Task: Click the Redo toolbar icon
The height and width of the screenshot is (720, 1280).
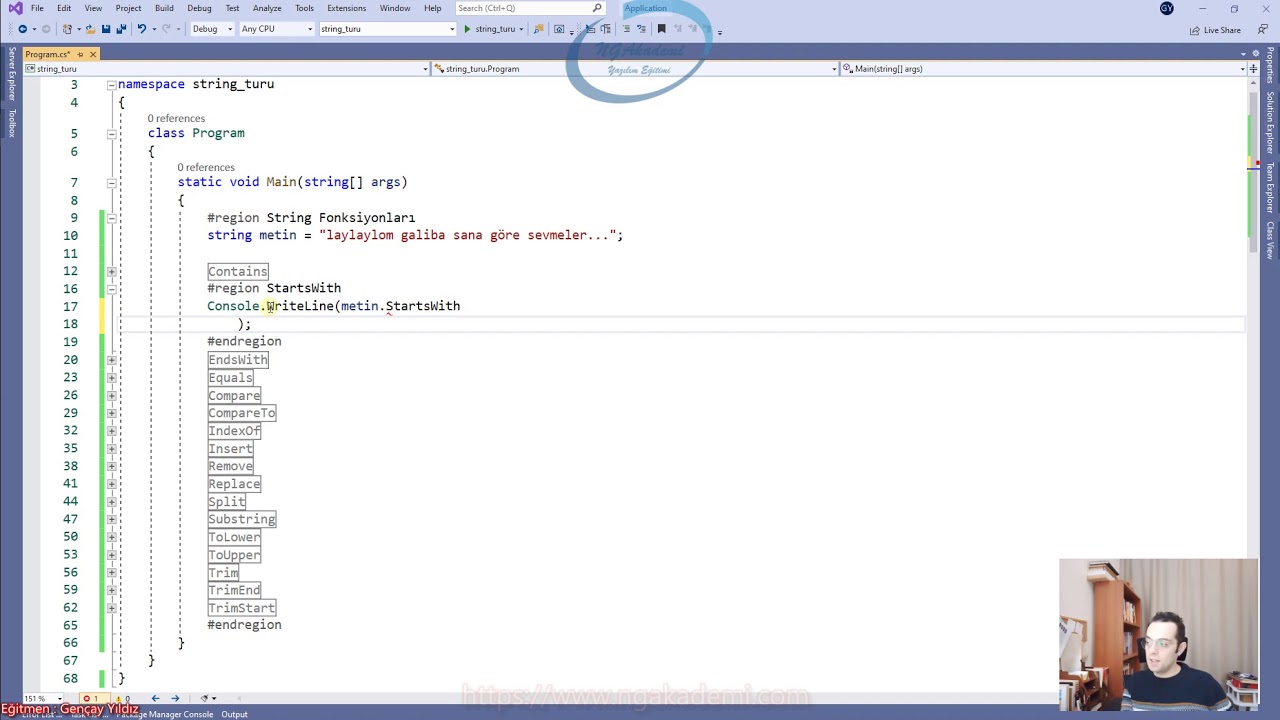Action: point(166,29)
